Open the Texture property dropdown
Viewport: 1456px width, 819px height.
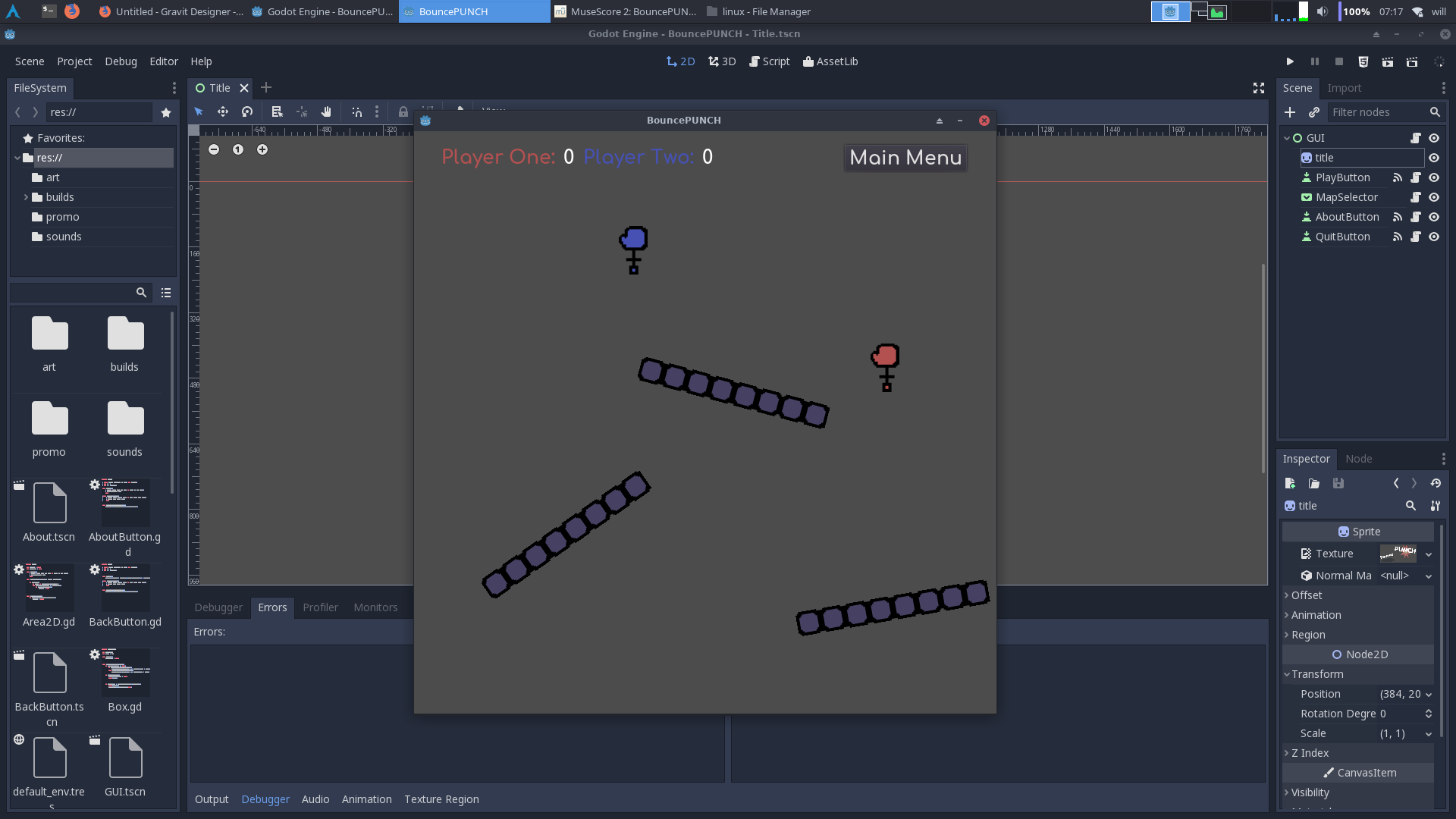tap(1429, 554)
